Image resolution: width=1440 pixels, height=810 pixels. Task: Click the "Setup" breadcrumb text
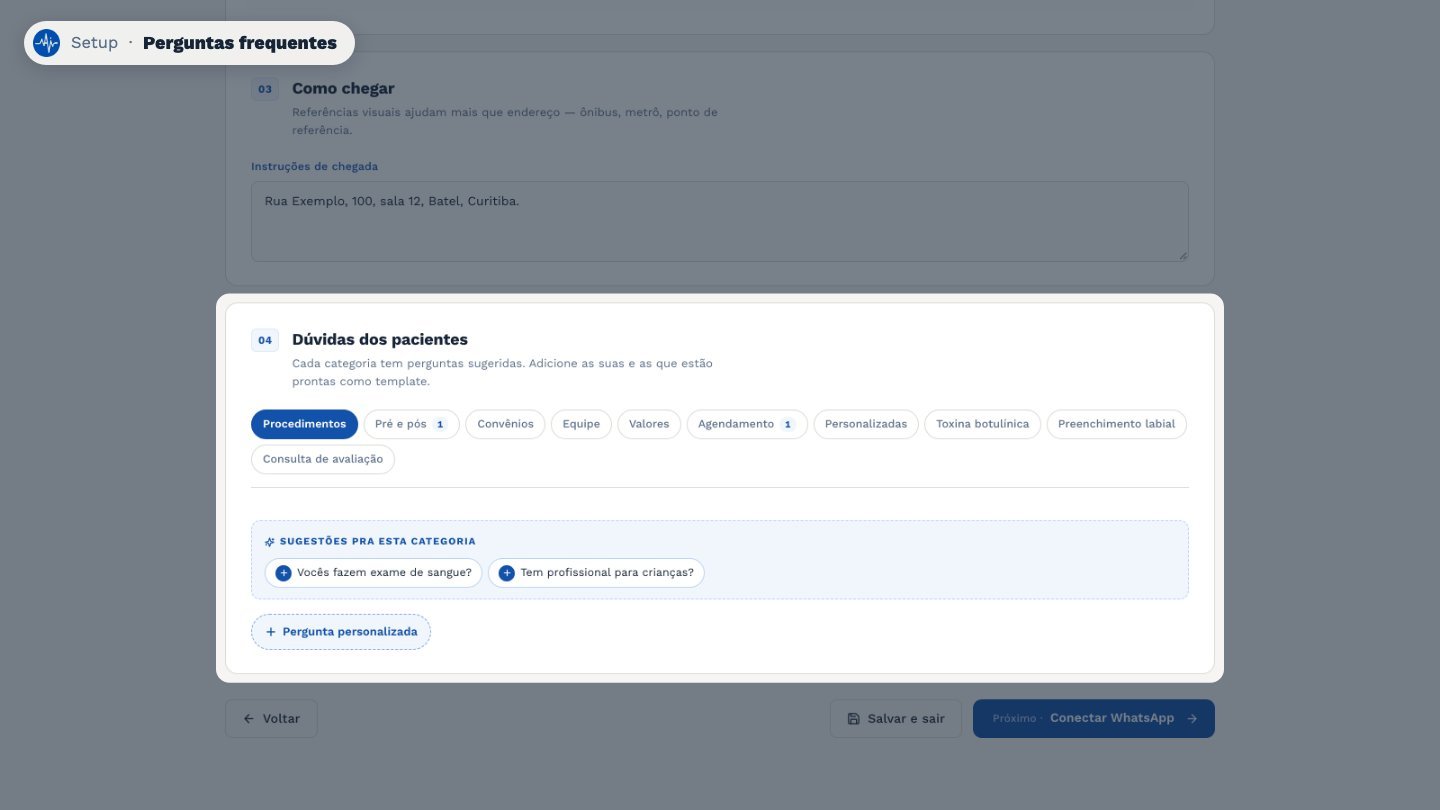(x=94, y=43)
